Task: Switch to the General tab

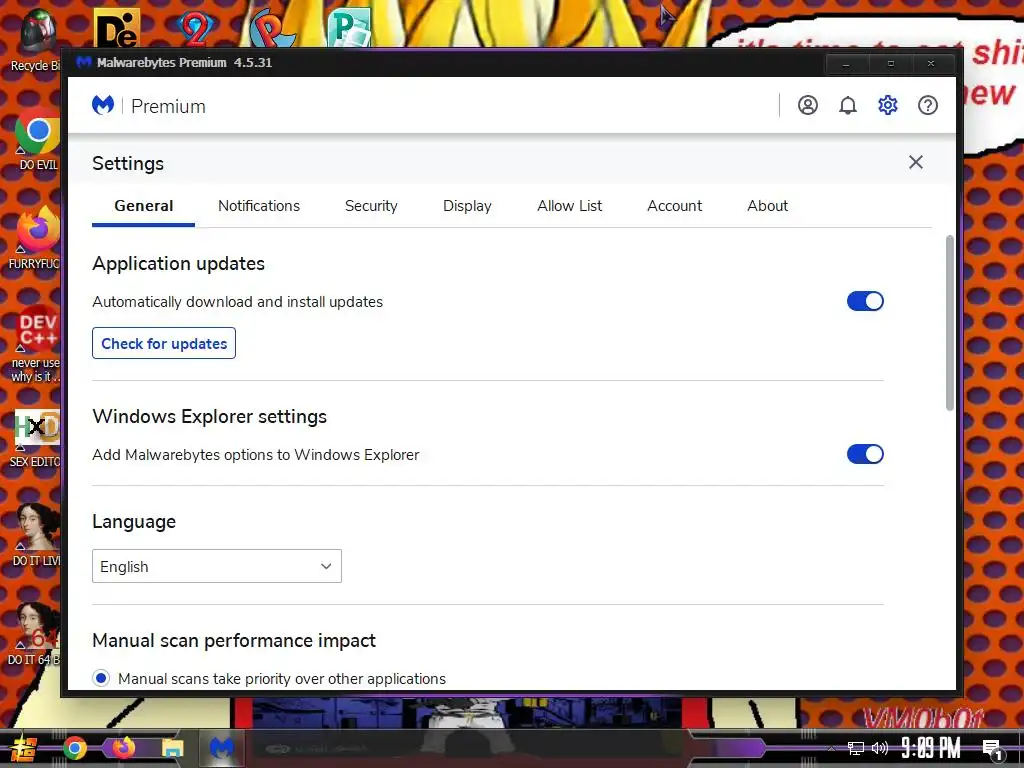Action: tap(144, 206)
